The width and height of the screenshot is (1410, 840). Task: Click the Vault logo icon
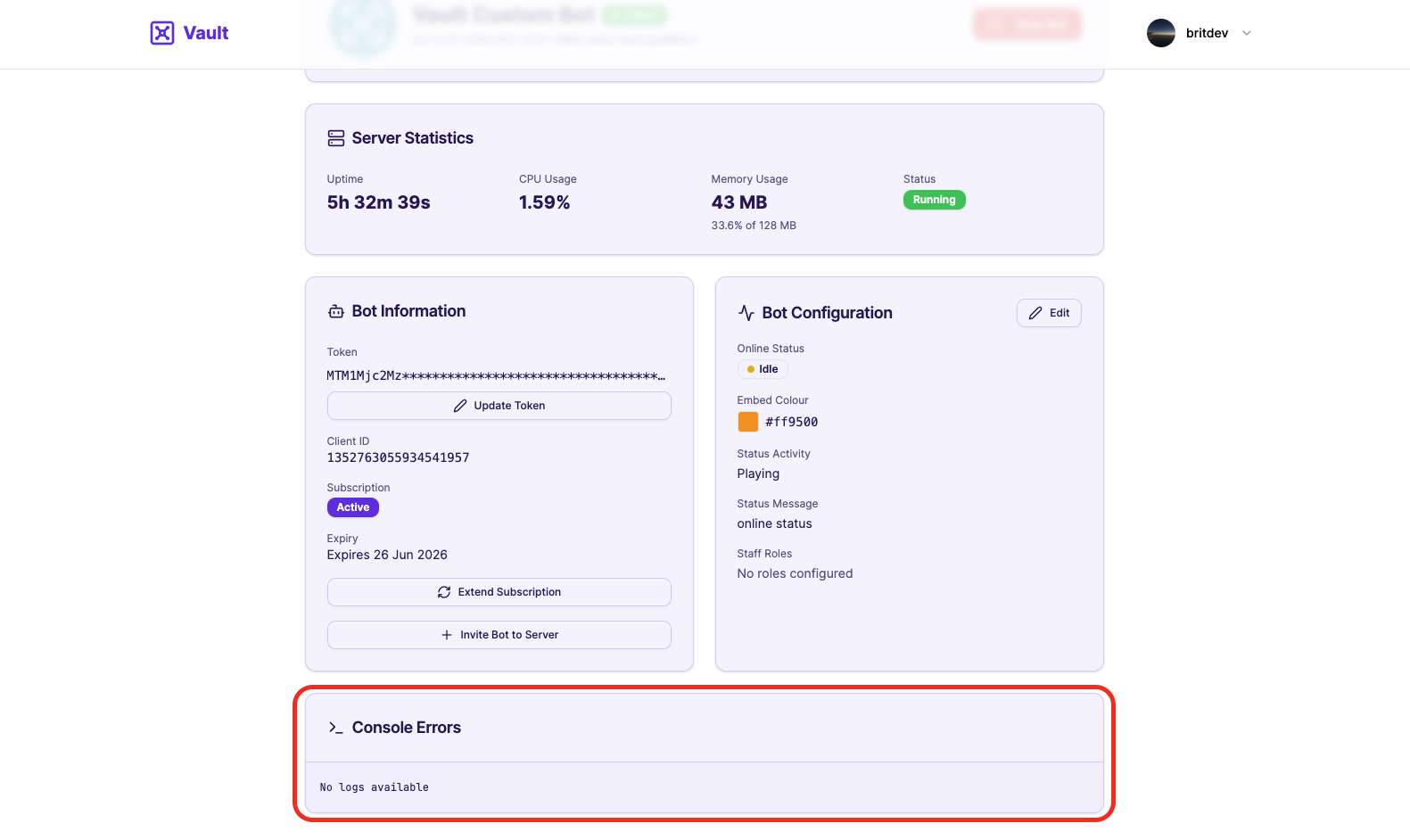[x=162, y=33]
